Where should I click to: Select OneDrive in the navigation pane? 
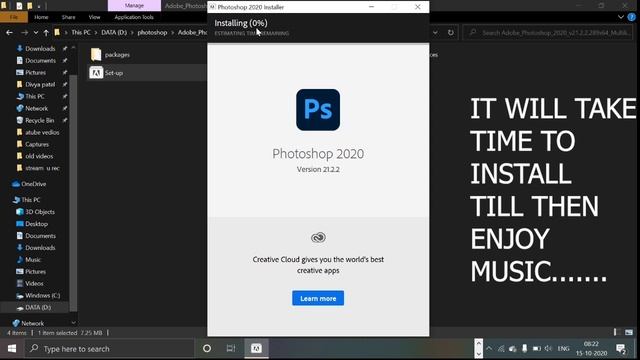click(33, 184)
